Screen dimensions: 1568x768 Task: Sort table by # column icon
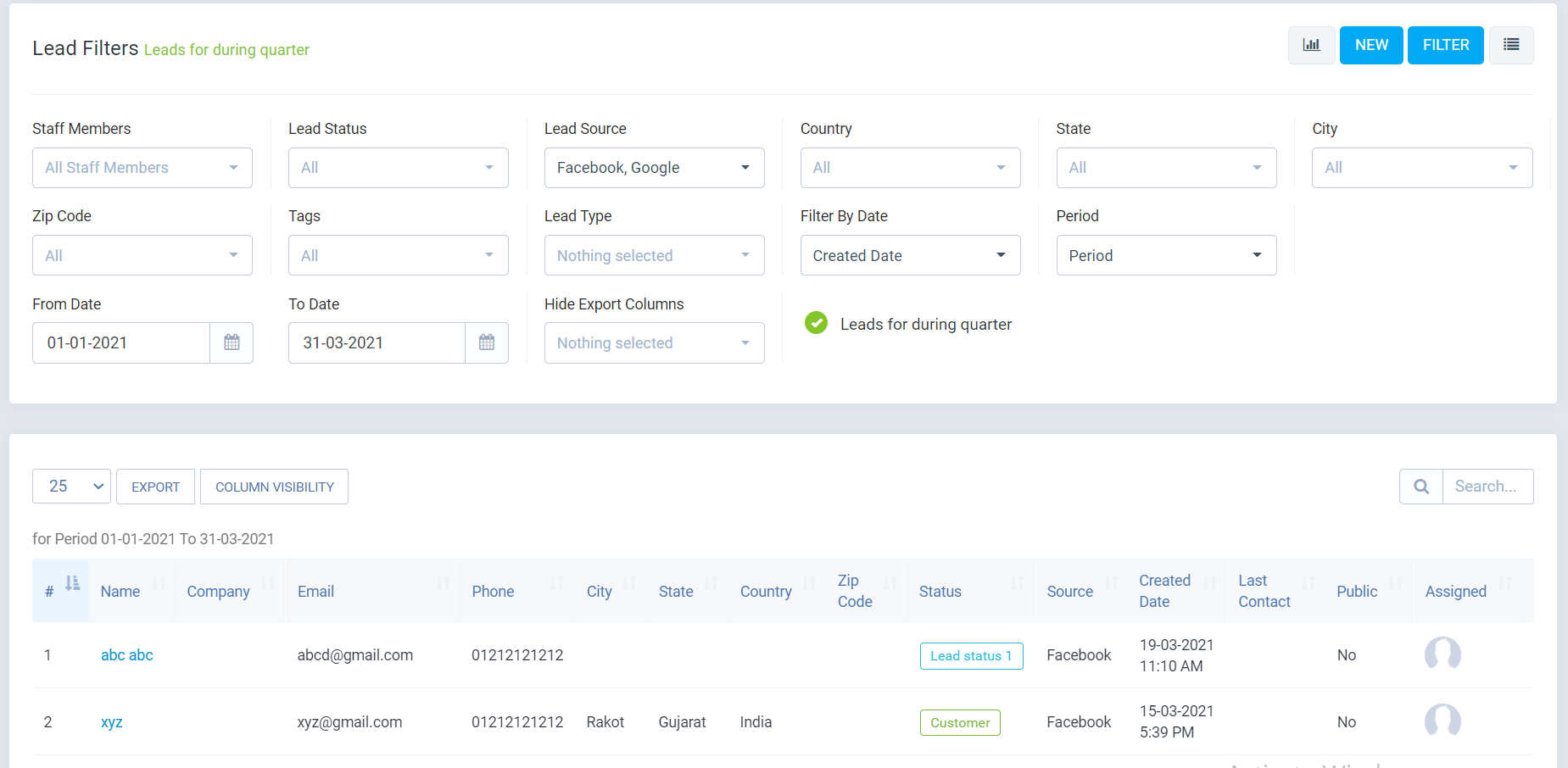73,583
